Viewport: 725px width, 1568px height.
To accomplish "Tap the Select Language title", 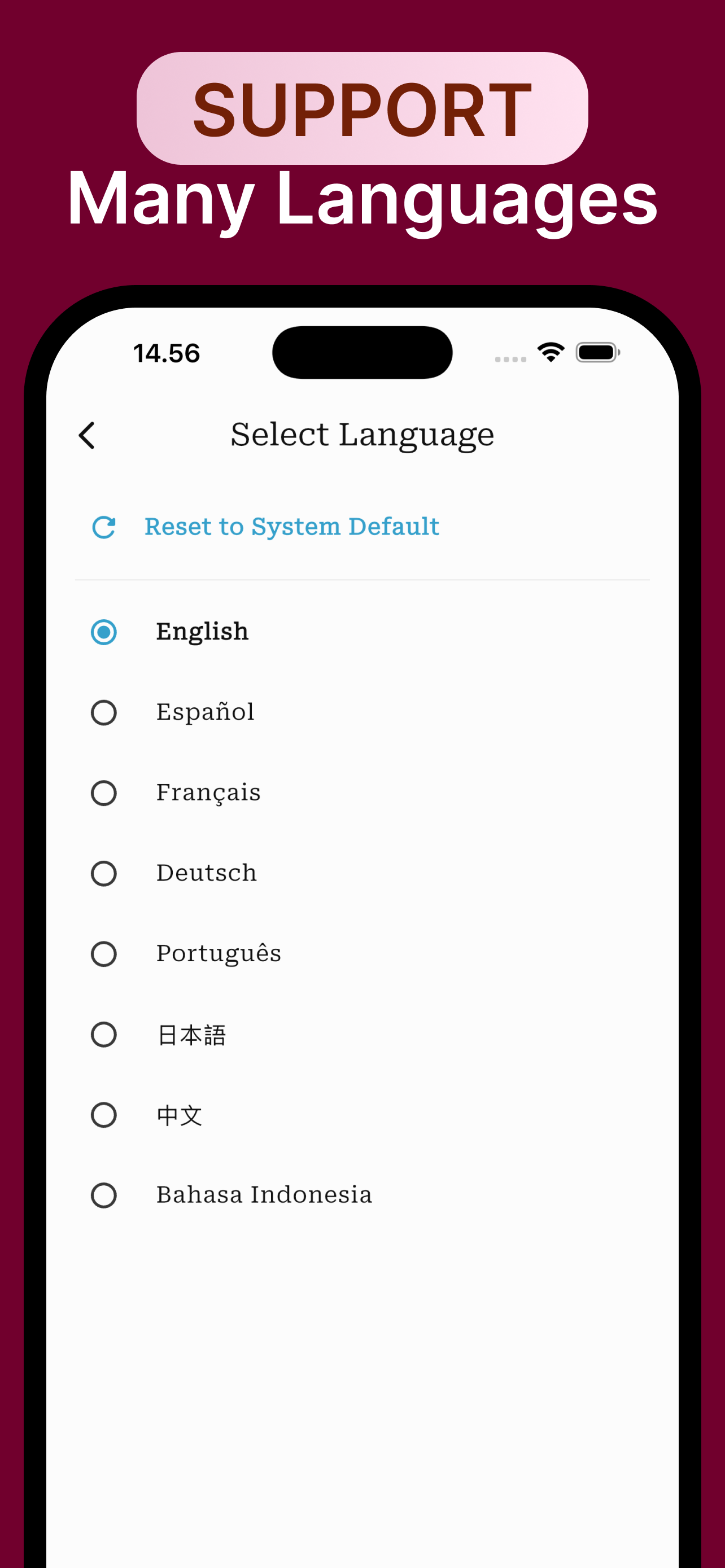I will (362, 435).
